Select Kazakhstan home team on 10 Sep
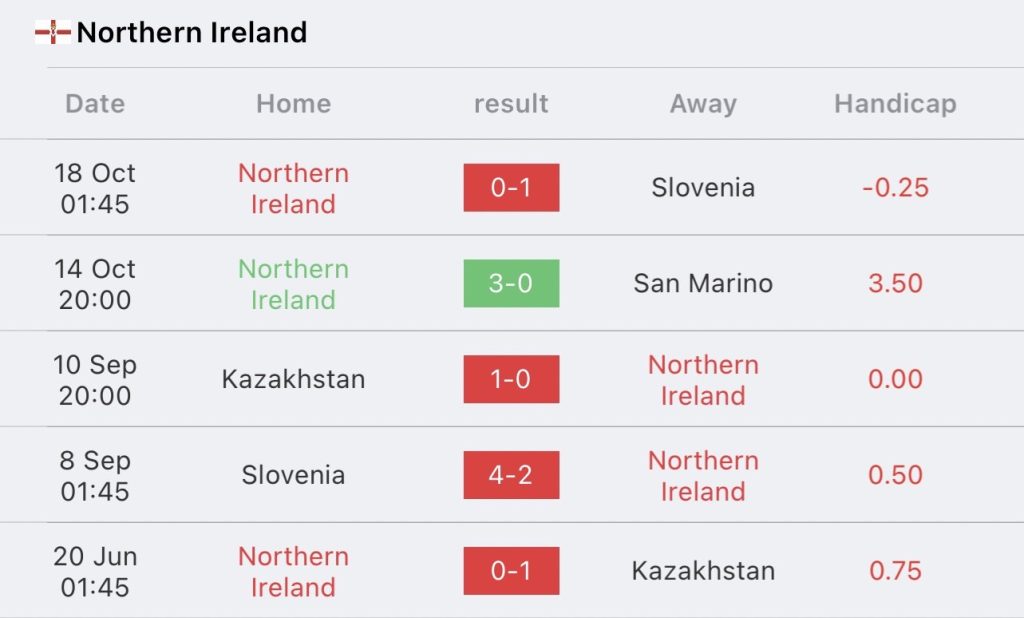 tap(293, 380)
